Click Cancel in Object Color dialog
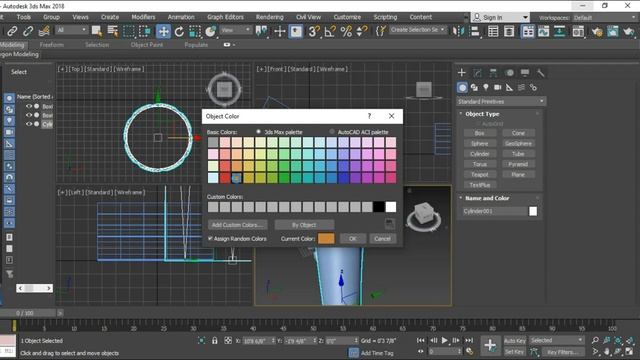This screenshot has height=360, width=640. point(382,239)
